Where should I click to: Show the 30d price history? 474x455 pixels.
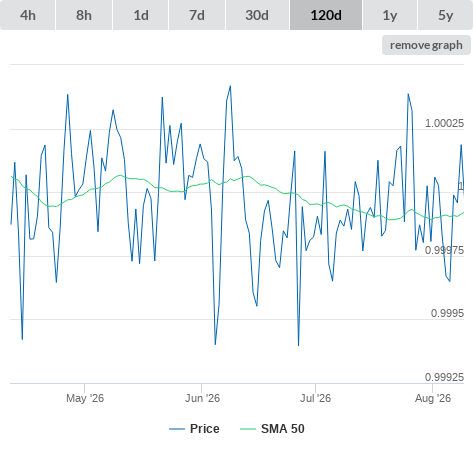(257, 15)
